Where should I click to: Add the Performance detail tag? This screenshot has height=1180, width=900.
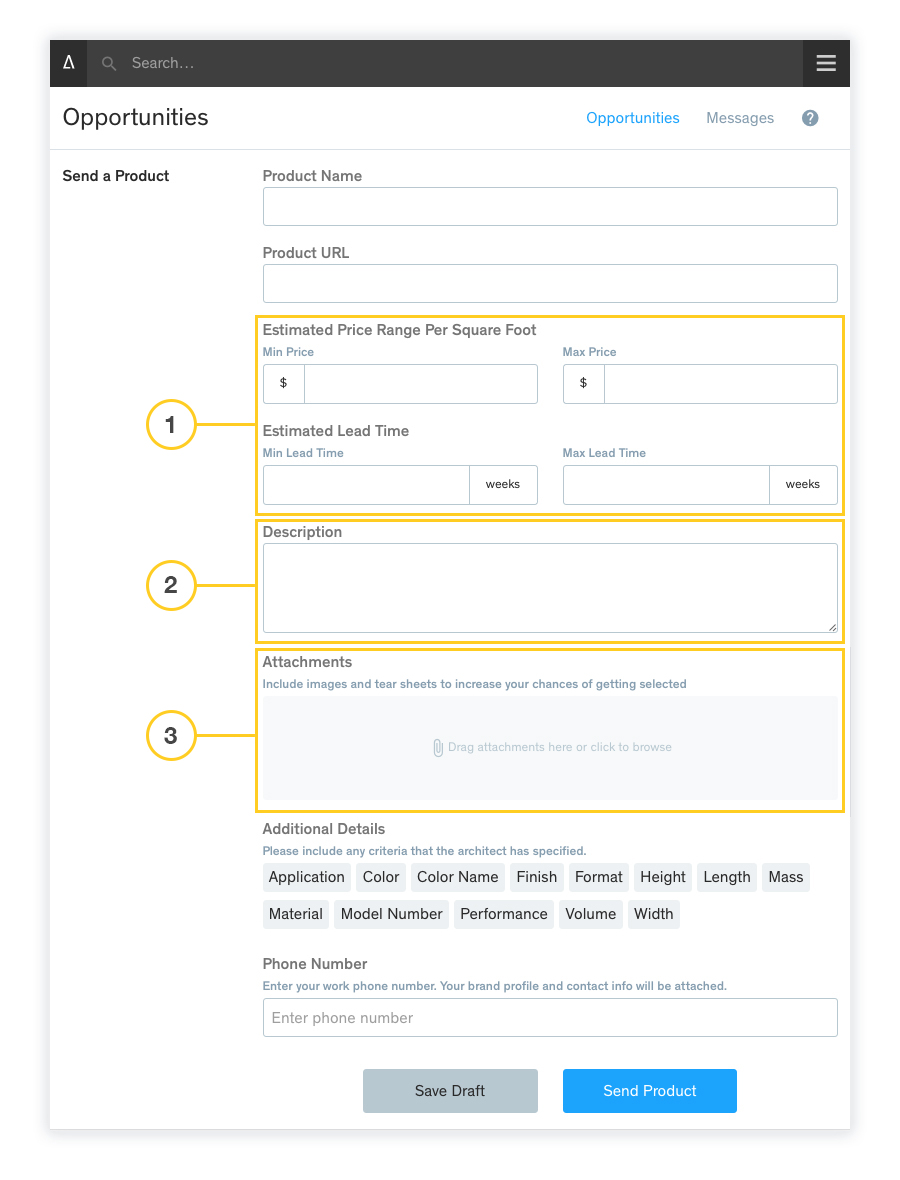[503, 914]
